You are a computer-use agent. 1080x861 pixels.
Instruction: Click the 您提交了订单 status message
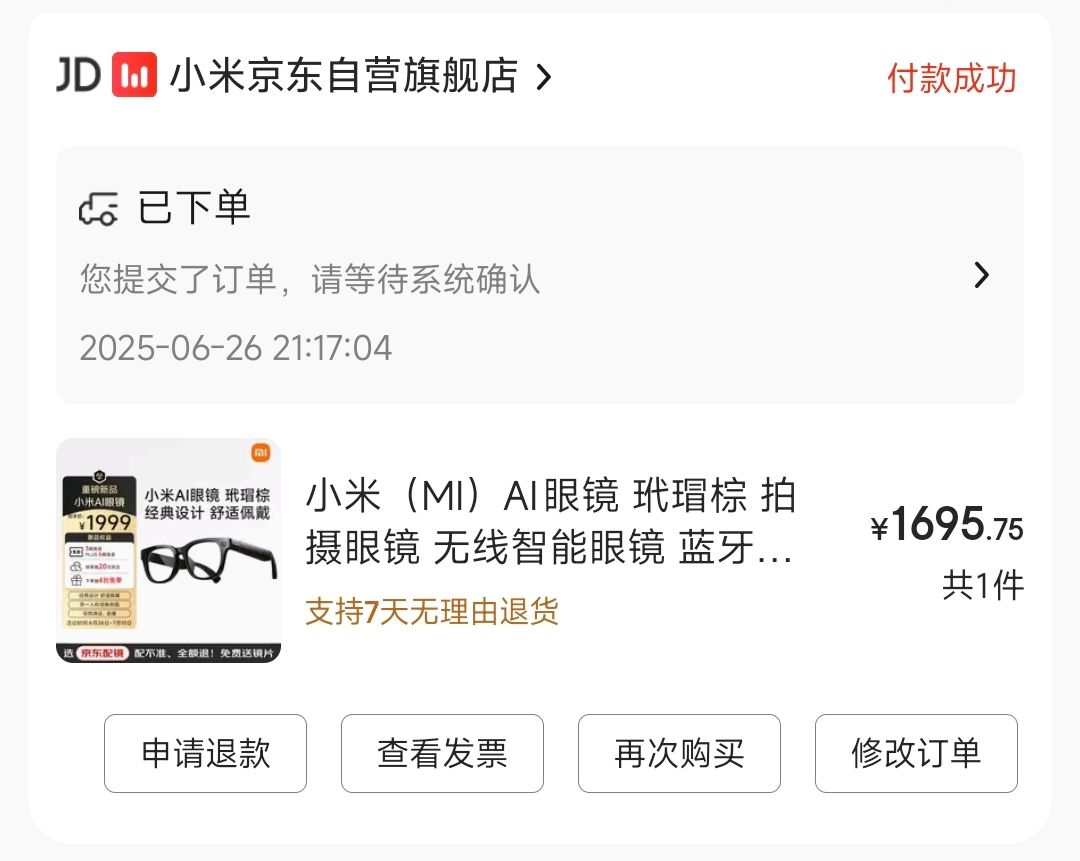310,279
